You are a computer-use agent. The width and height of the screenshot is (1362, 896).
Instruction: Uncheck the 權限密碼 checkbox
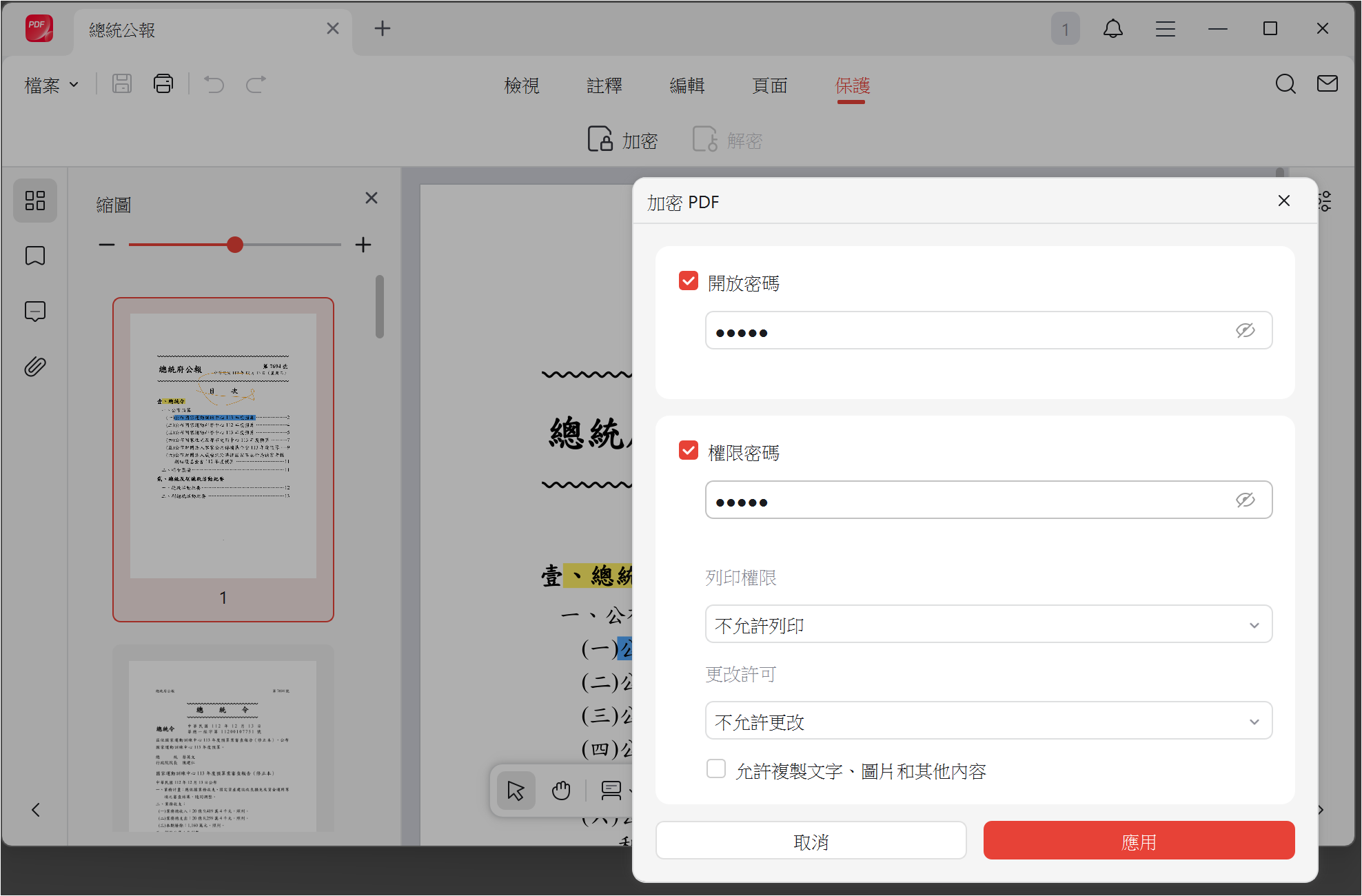pyautogui.click(x=688, y=451)
